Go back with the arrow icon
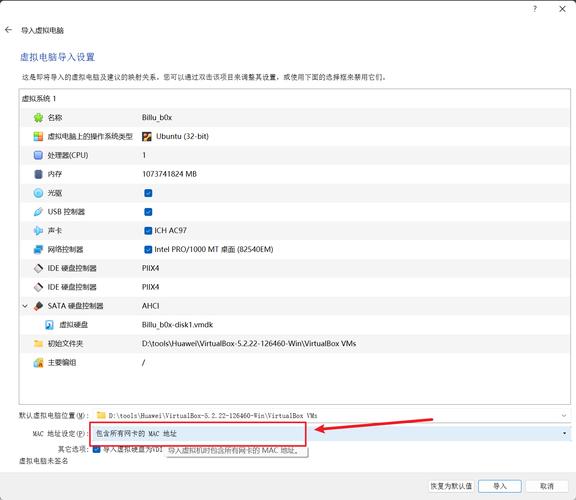 coord(8,30)
